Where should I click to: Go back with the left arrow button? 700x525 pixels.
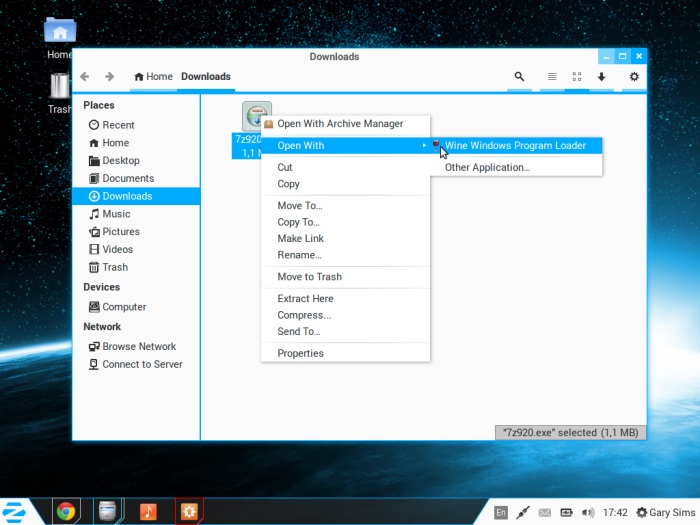85,76
